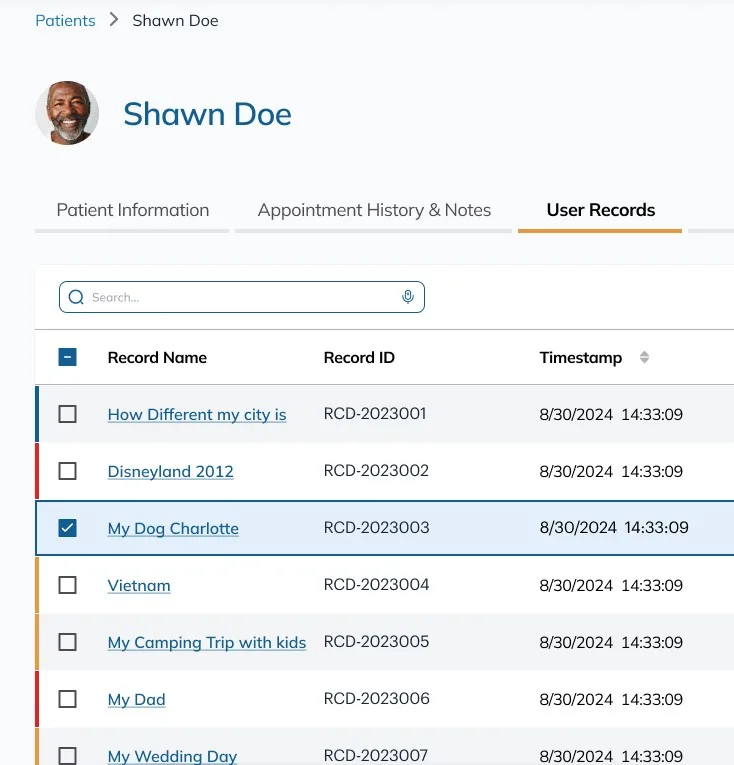Check the box for the My Dad record
Image resolution: width=734 pixels, height=765 pixels.
(x=67, y=699)
